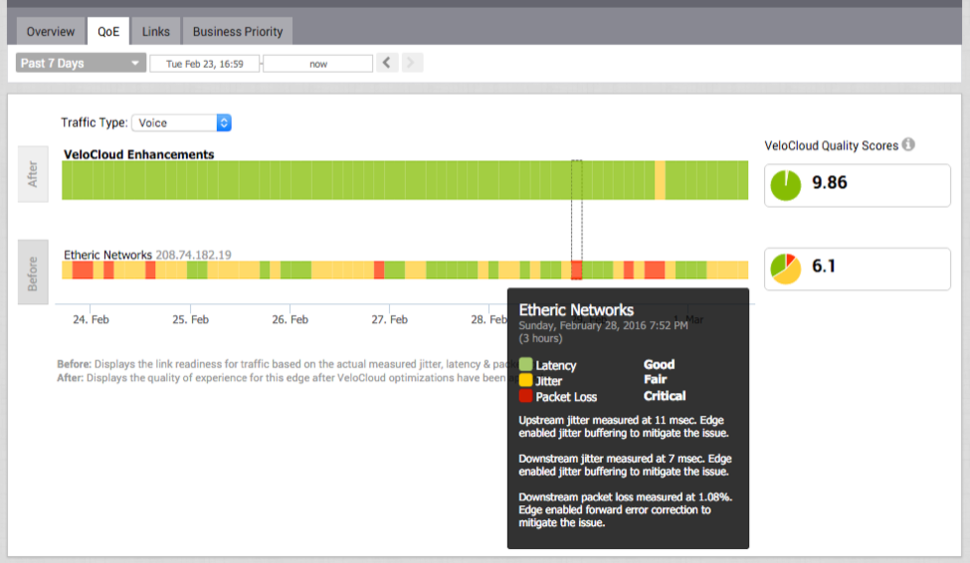Click the 9.86 quality score pie chart

coord(786,185)
